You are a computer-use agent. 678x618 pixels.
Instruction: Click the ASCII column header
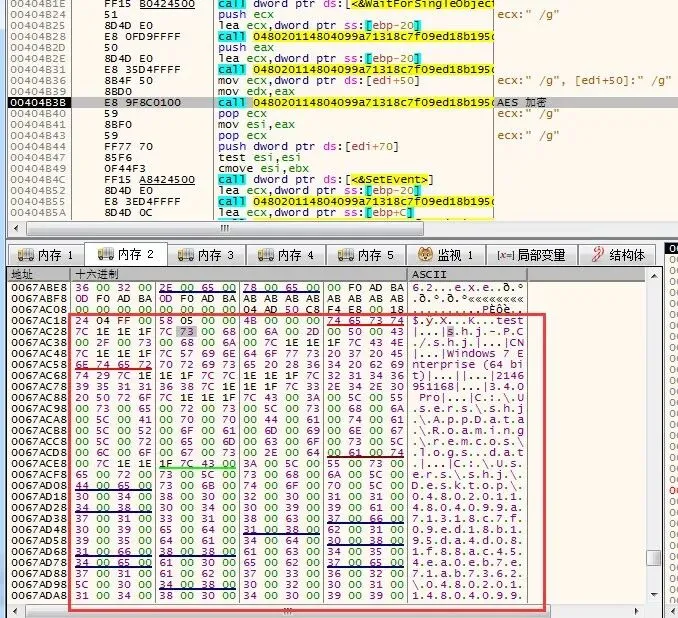coord(467,274)
